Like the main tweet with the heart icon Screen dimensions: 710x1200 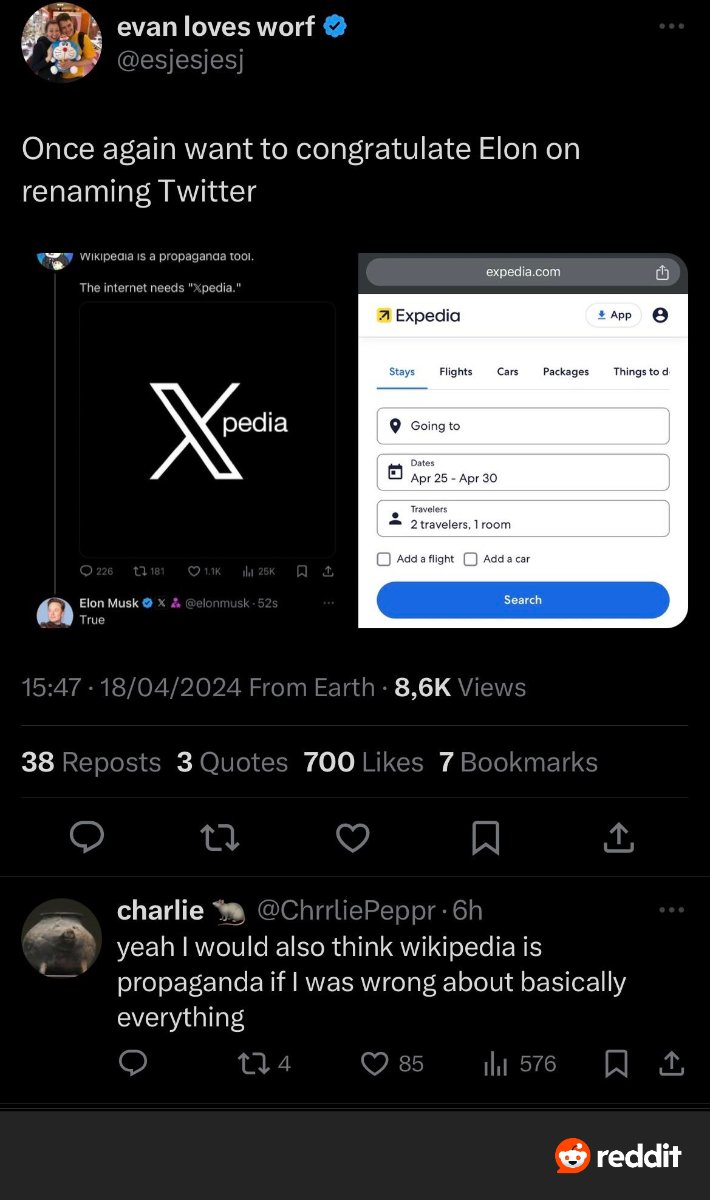(352, 837)
